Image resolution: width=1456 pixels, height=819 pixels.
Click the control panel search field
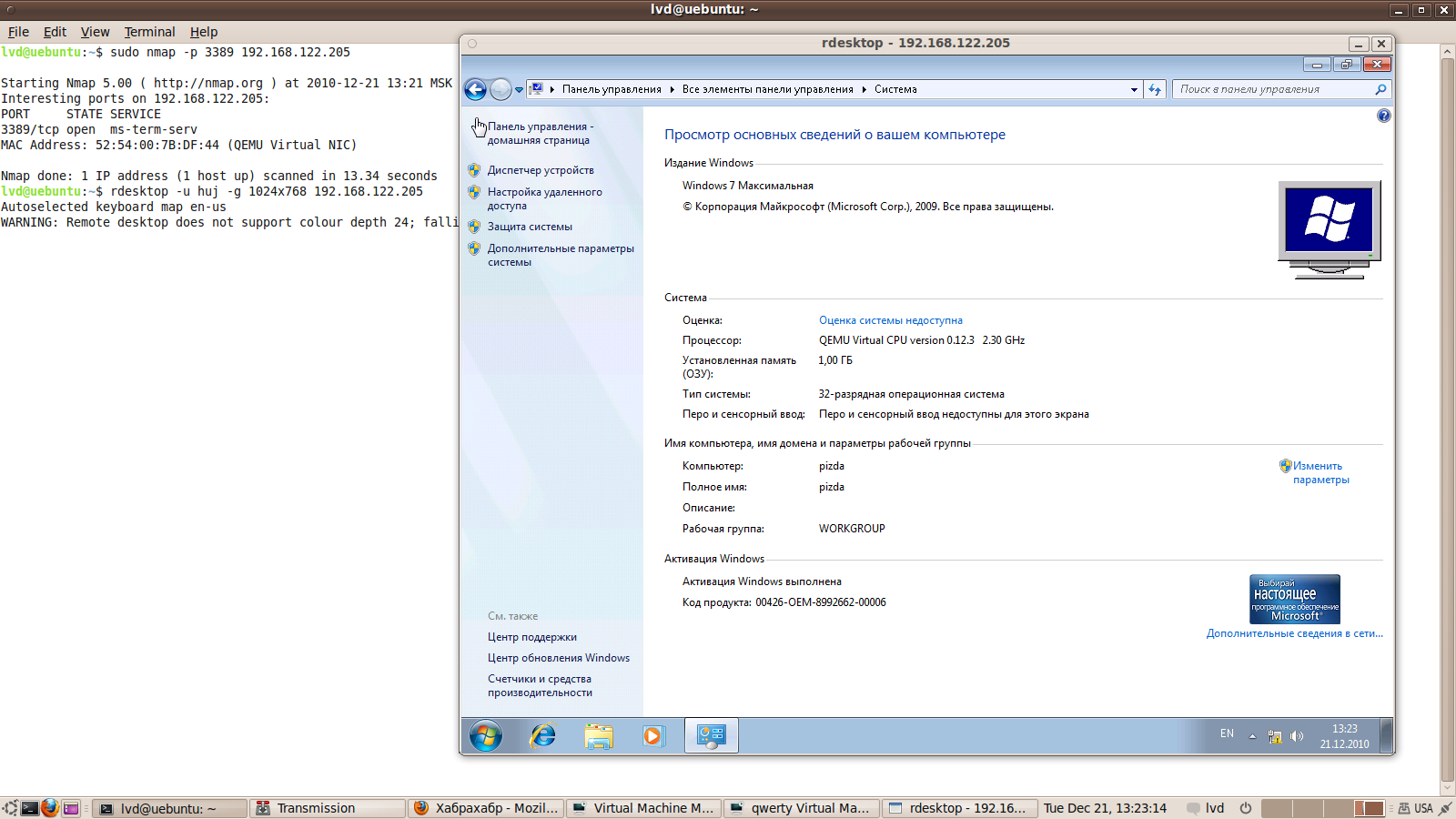click(x=1274, y=89)
